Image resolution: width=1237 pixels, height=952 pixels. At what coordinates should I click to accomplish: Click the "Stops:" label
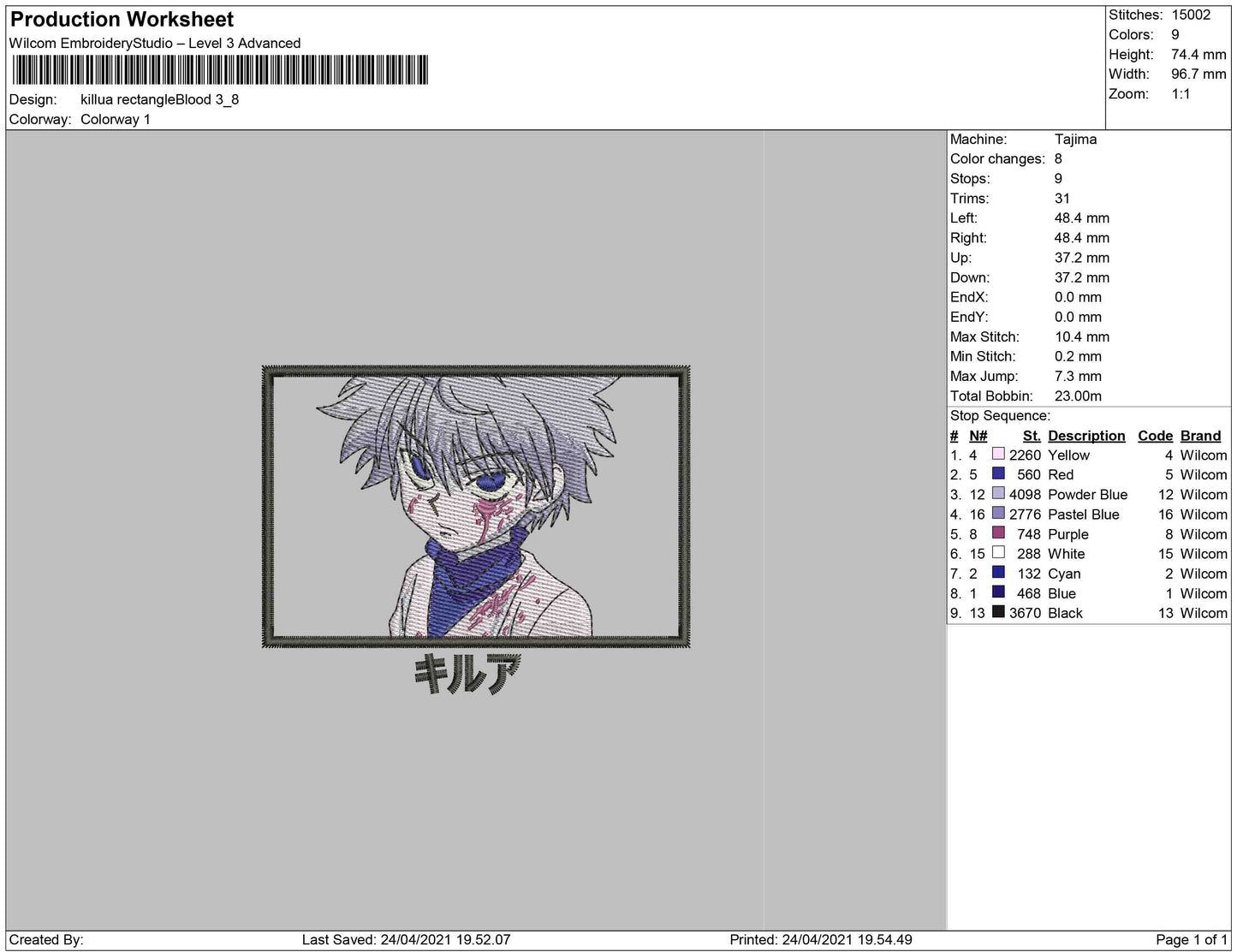[970, 178]
